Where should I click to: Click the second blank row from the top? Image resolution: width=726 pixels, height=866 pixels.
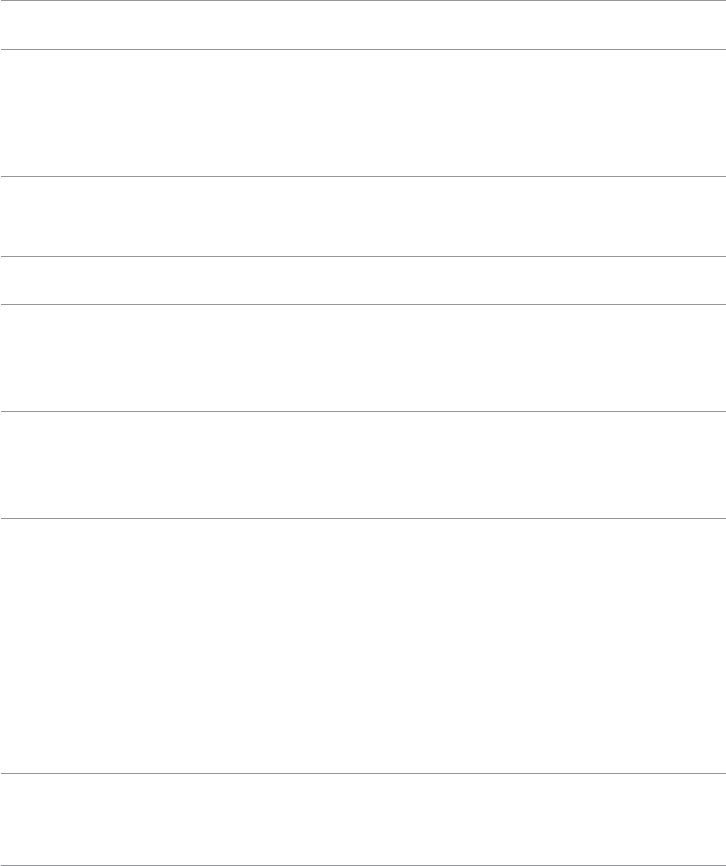363,113
